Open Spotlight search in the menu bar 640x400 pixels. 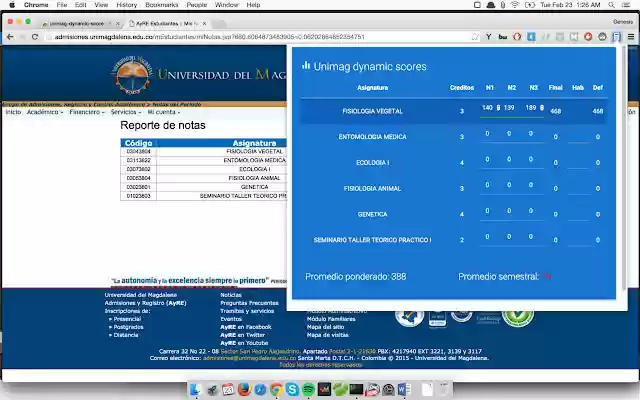tap(611, 5)
